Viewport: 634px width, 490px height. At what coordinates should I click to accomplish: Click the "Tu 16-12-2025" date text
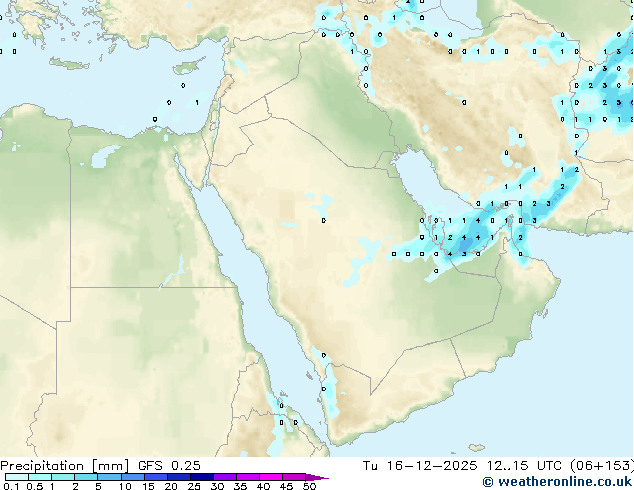(420, 466)
